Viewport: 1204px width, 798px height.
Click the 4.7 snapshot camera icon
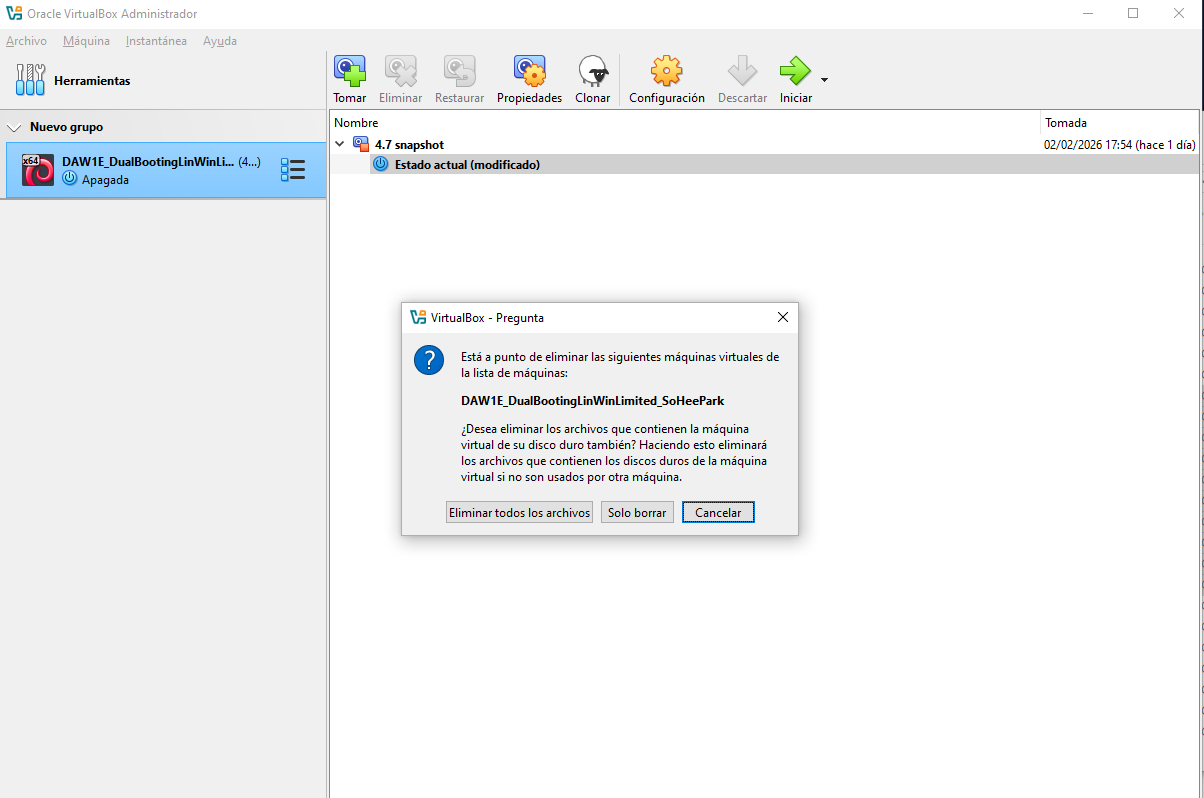point(361,144)
